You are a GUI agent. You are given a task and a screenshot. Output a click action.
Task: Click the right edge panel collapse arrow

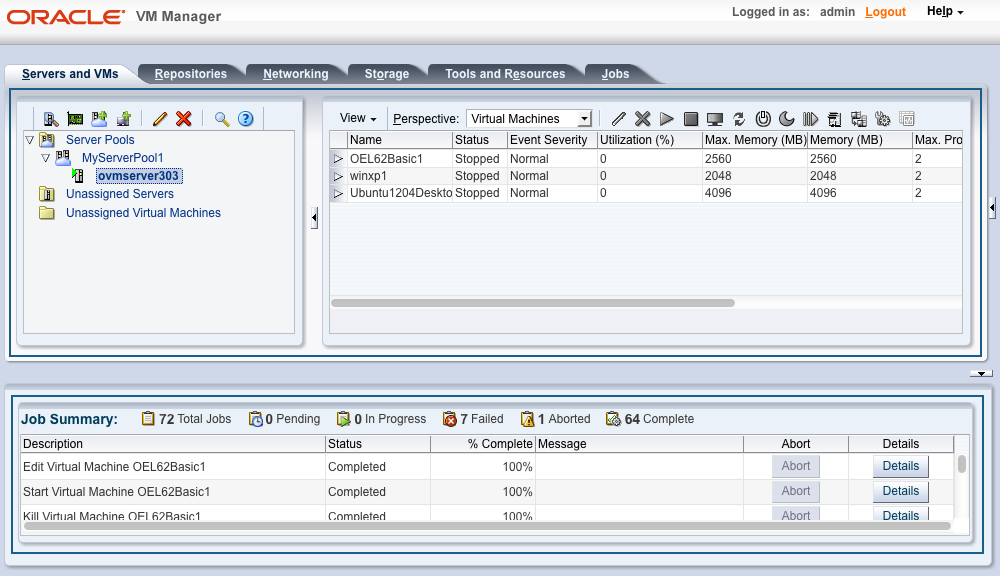coord(992,208)
